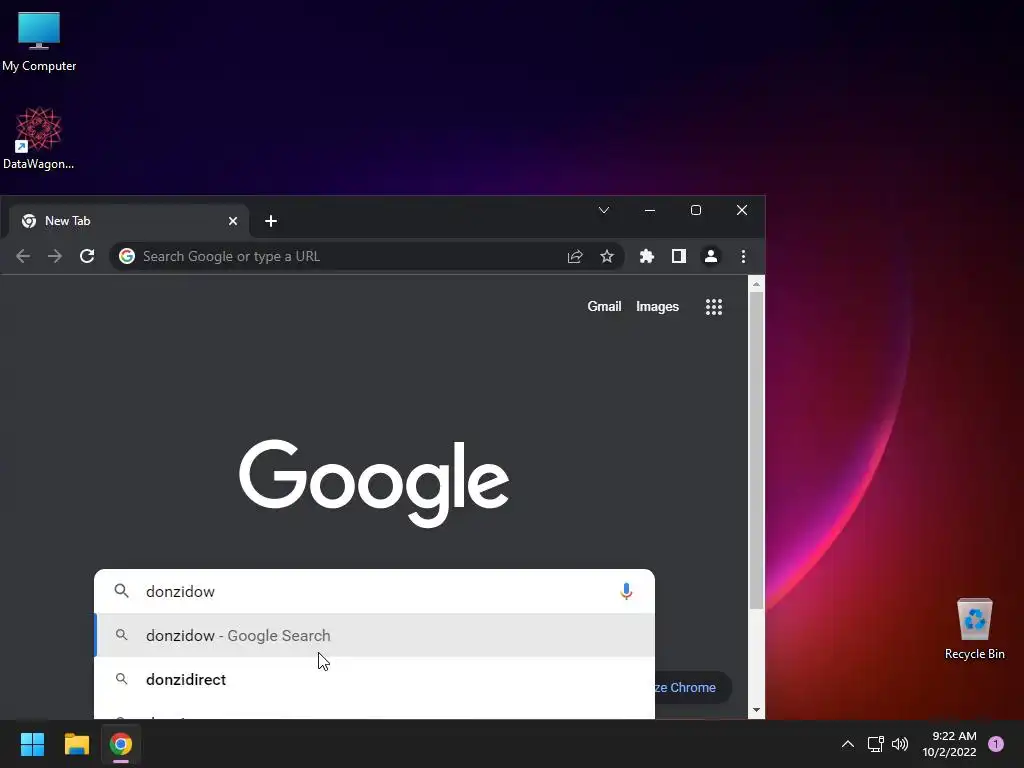Open network status tray icon

point(875,744)
